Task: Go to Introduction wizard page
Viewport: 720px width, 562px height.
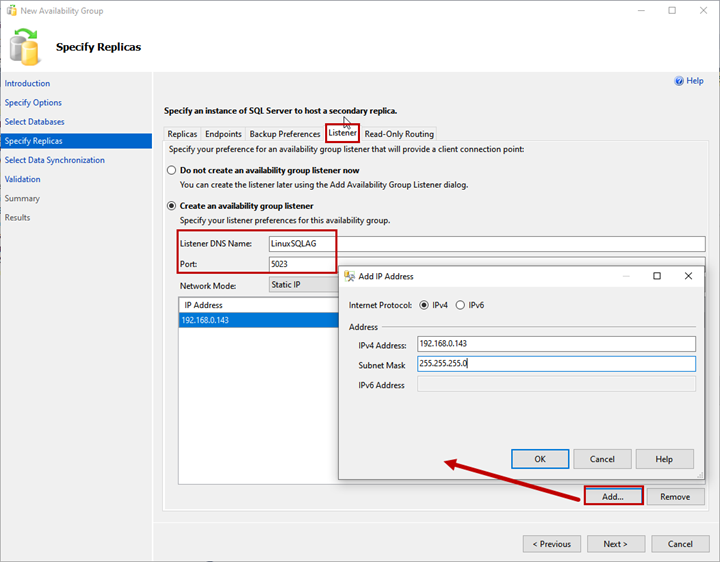Action: pos(28,84)
